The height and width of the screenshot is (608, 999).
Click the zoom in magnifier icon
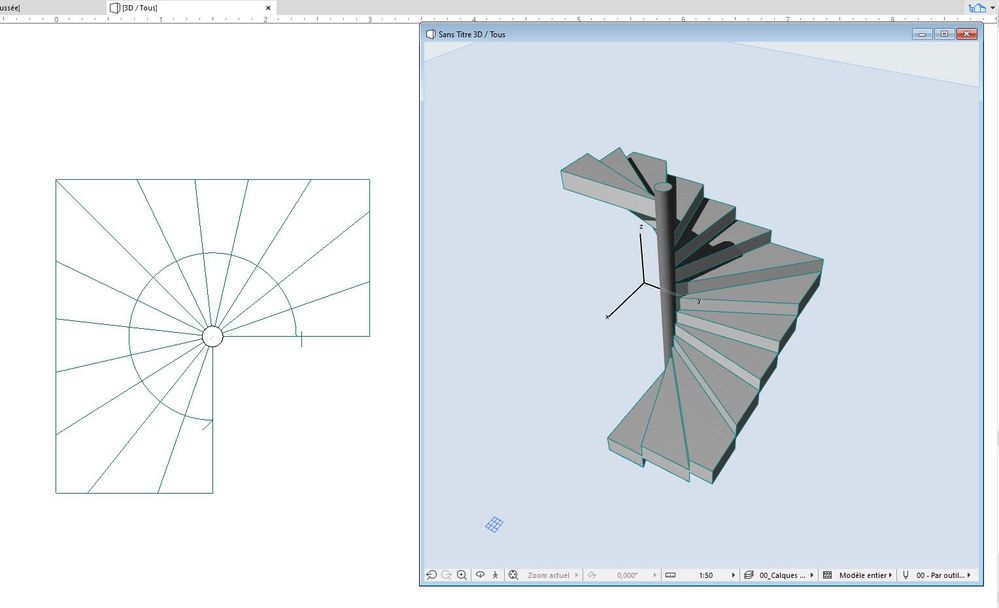pos(462,576)
